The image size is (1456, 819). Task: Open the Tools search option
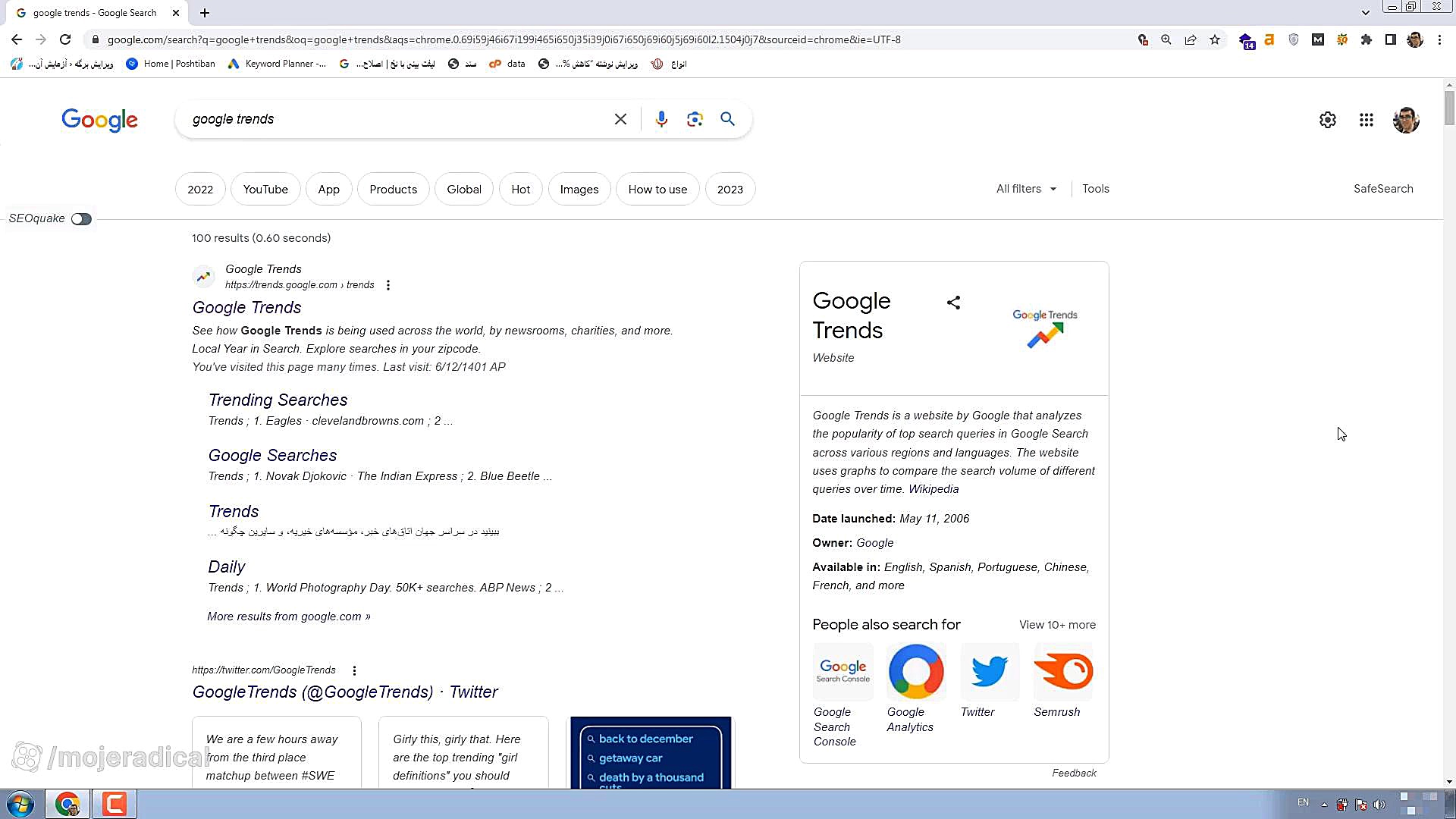tap(1095, 189)
